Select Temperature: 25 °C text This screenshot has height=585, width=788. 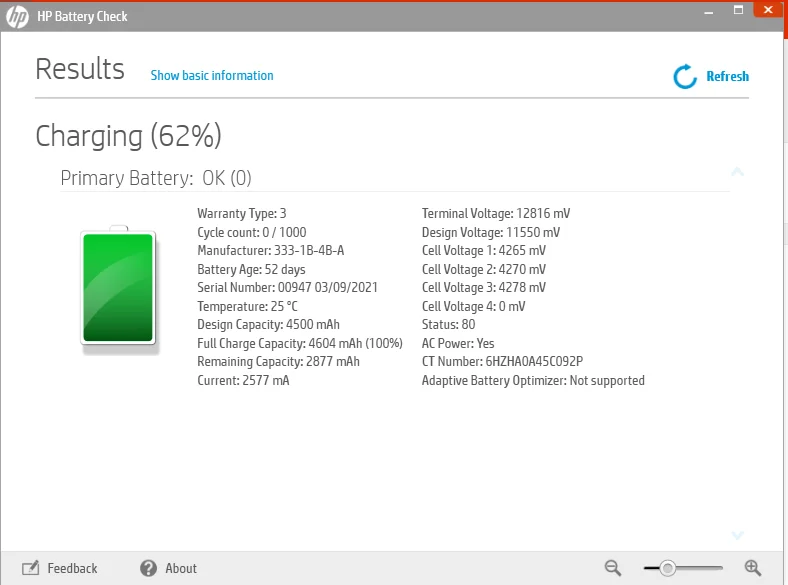pos(247,306)
